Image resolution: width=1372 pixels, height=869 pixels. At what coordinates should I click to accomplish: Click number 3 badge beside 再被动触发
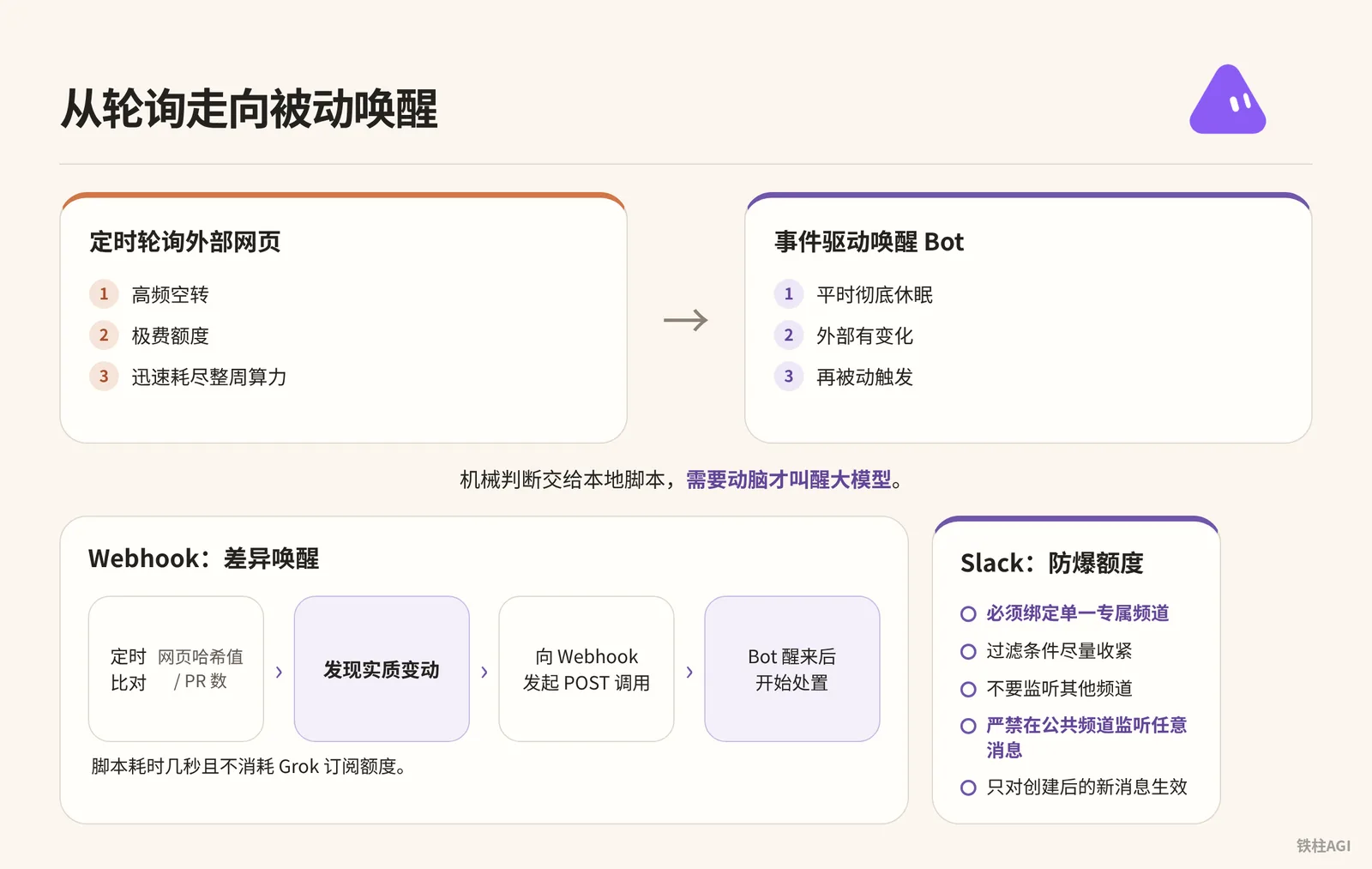tap(789, 377)
